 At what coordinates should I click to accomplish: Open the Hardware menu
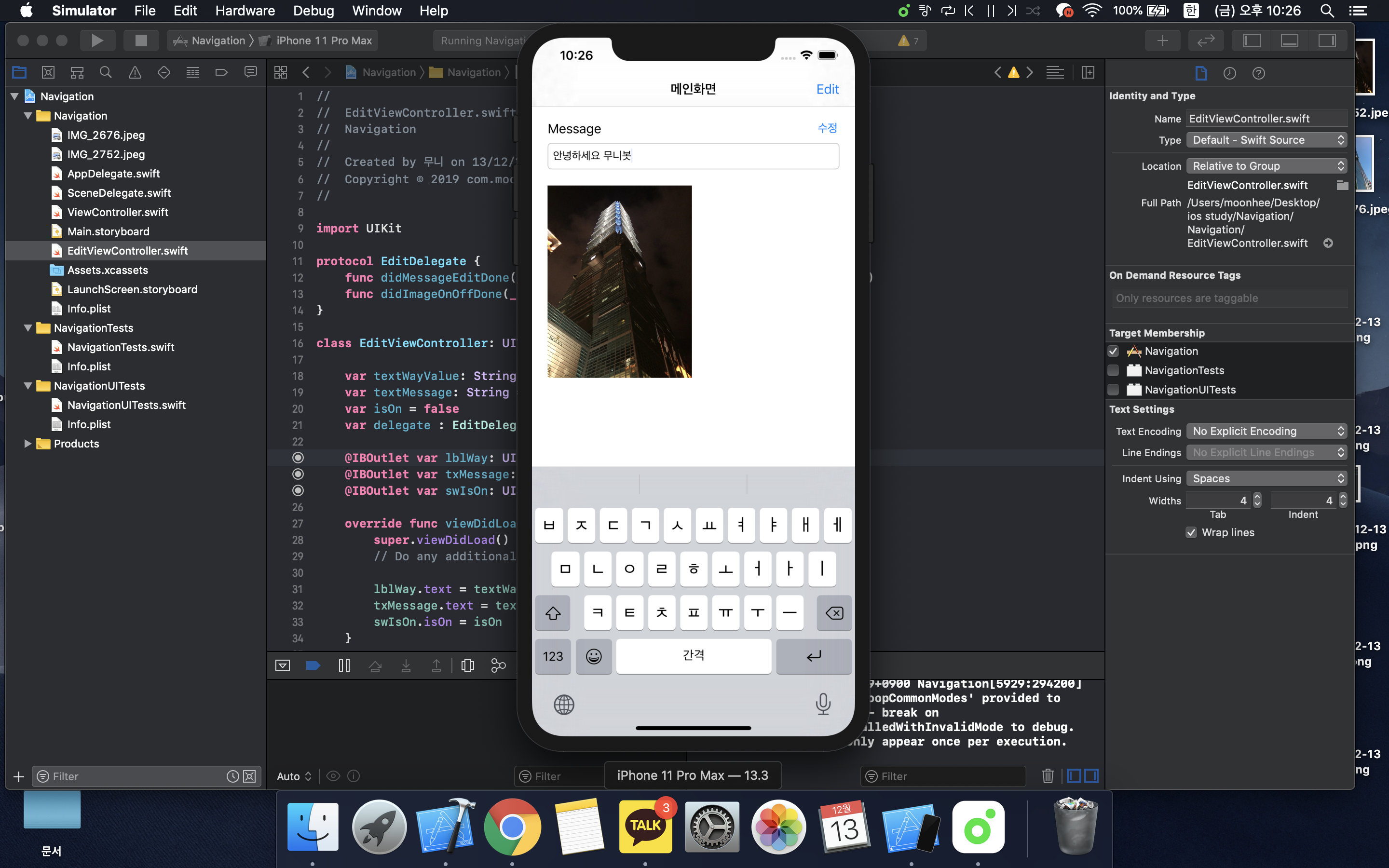pyautogui.click(x=245, y=10)
